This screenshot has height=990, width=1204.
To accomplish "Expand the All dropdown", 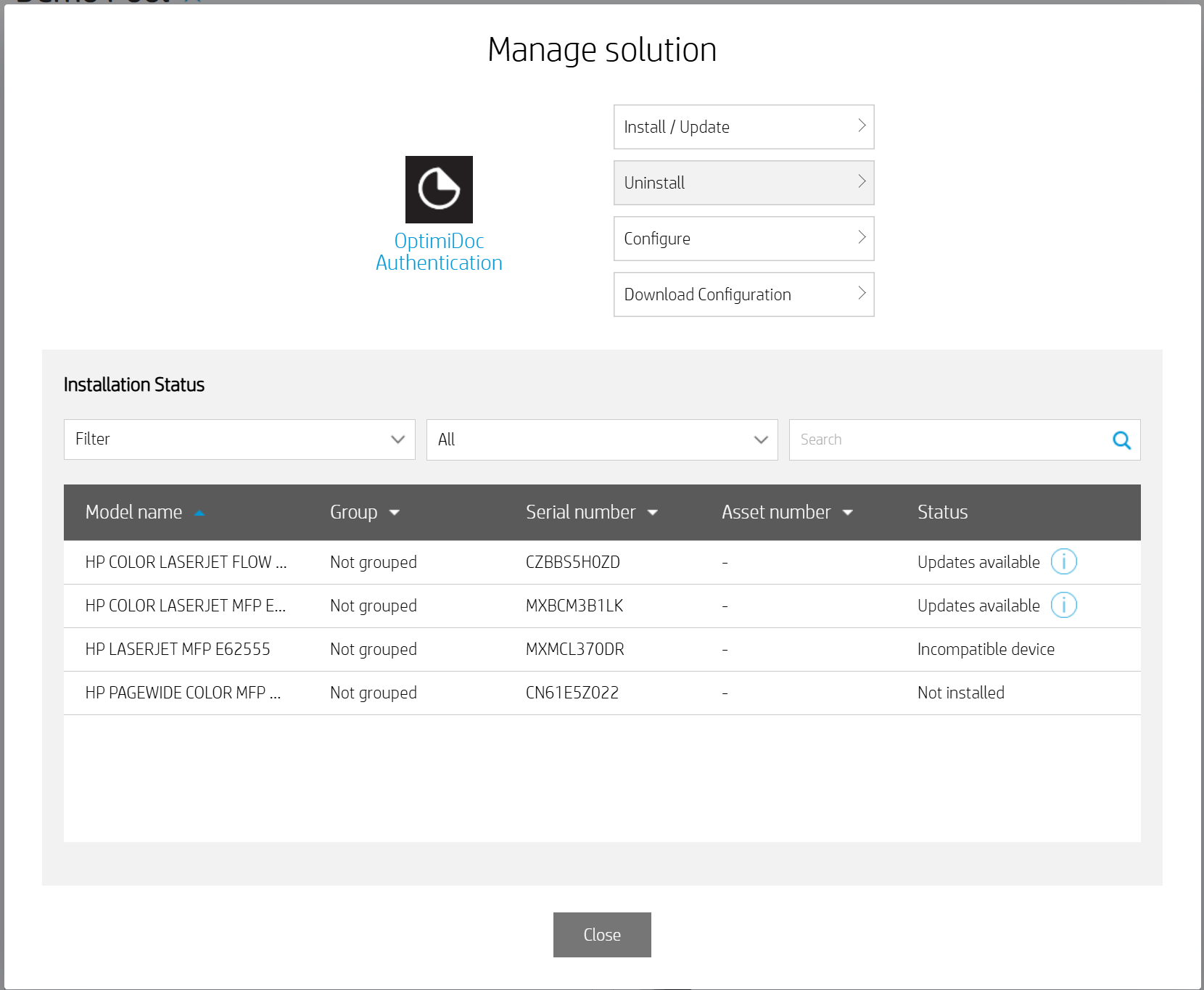I will pos(602,440).
